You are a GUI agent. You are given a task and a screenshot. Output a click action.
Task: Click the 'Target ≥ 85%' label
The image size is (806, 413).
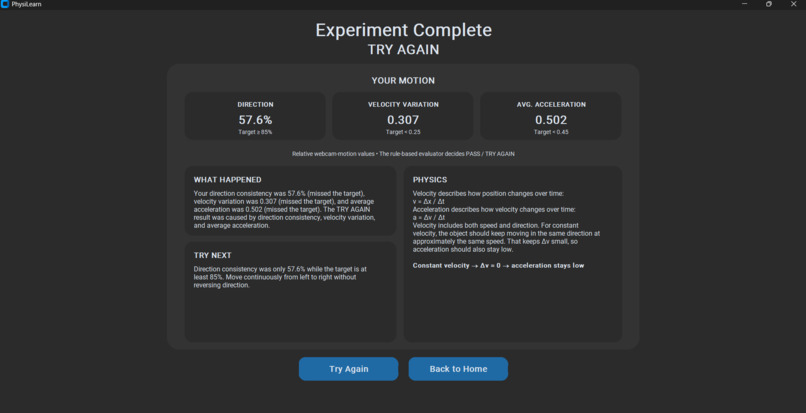pos(255,132)
